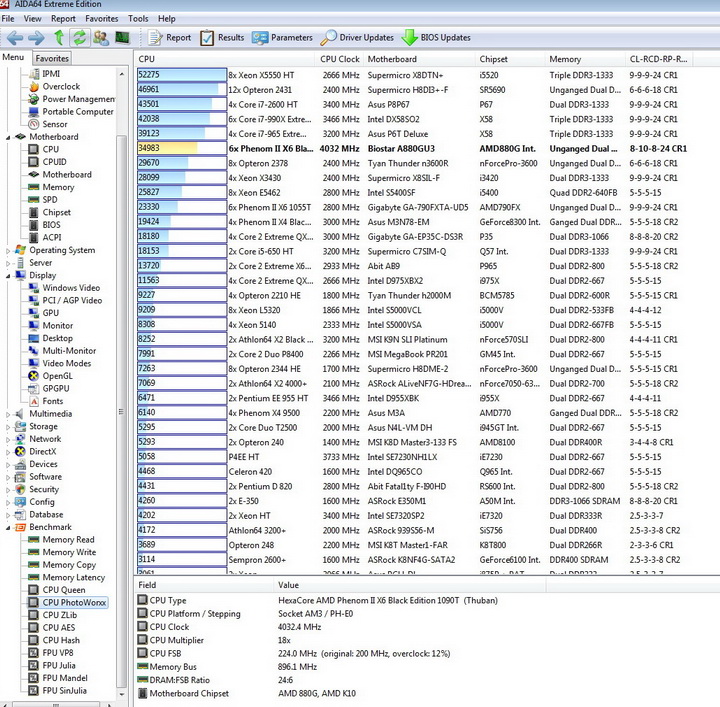Open the File menu
The image size is (720, 707).
click(8, 19)
